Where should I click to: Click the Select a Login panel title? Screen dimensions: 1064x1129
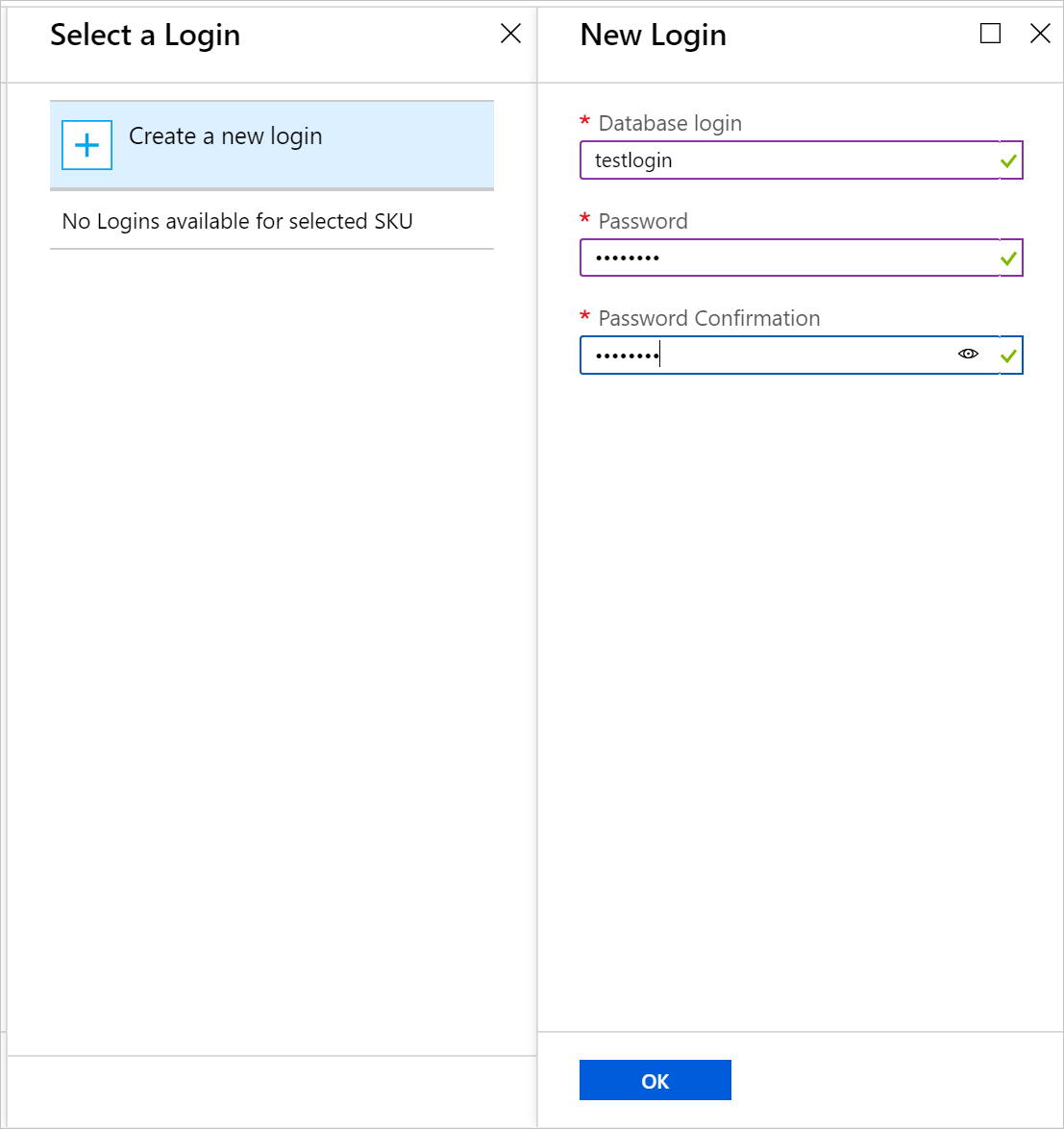pyautogui.click(x=145, y=35)
